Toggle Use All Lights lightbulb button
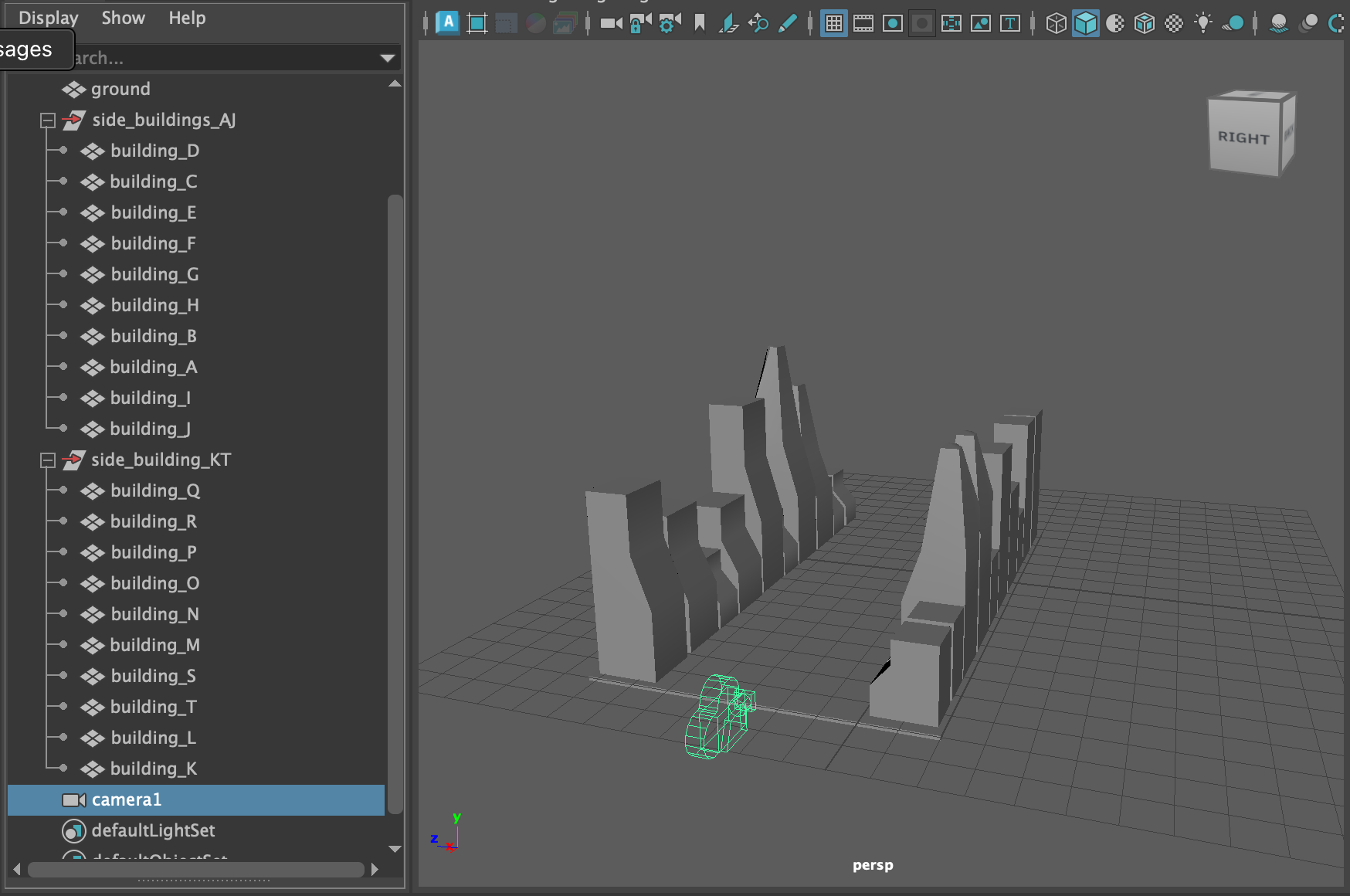 pyautogui.click(x=1203, y=23)
